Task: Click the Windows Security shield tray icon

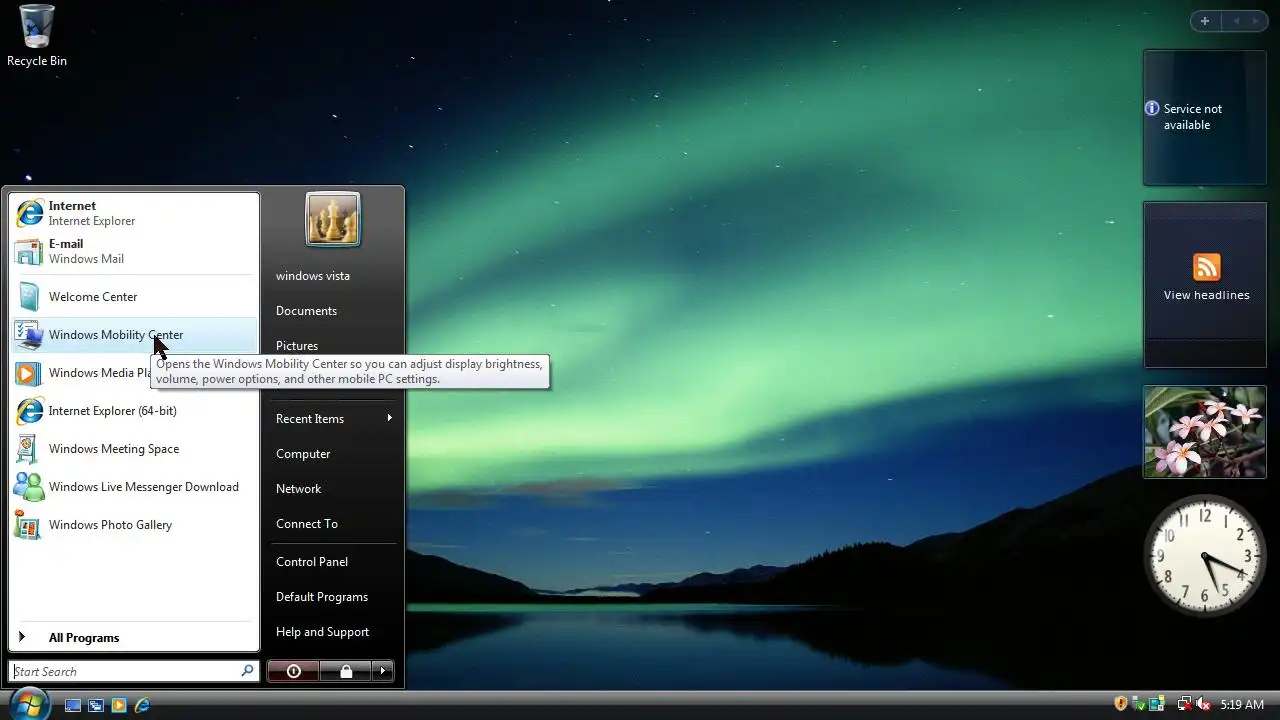Action: (x=1121, y=704)
